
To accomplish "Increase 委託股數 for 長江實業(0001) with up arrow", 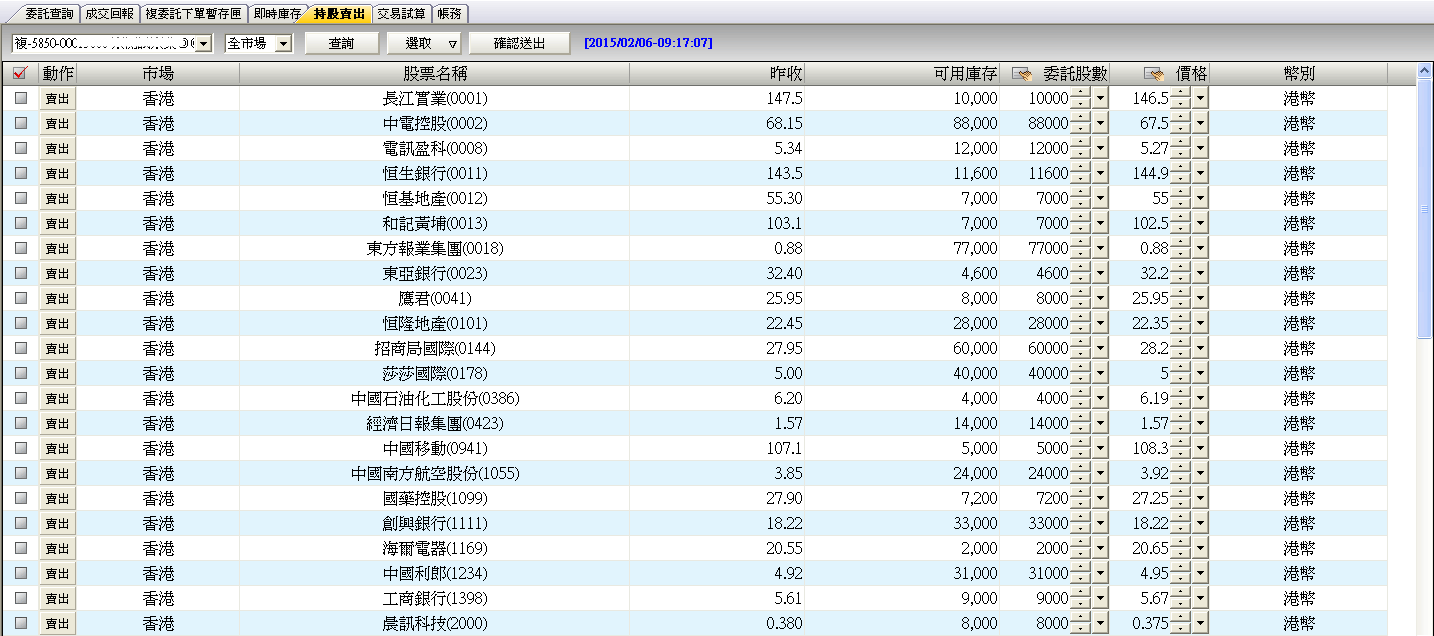I will point(1080,93).
